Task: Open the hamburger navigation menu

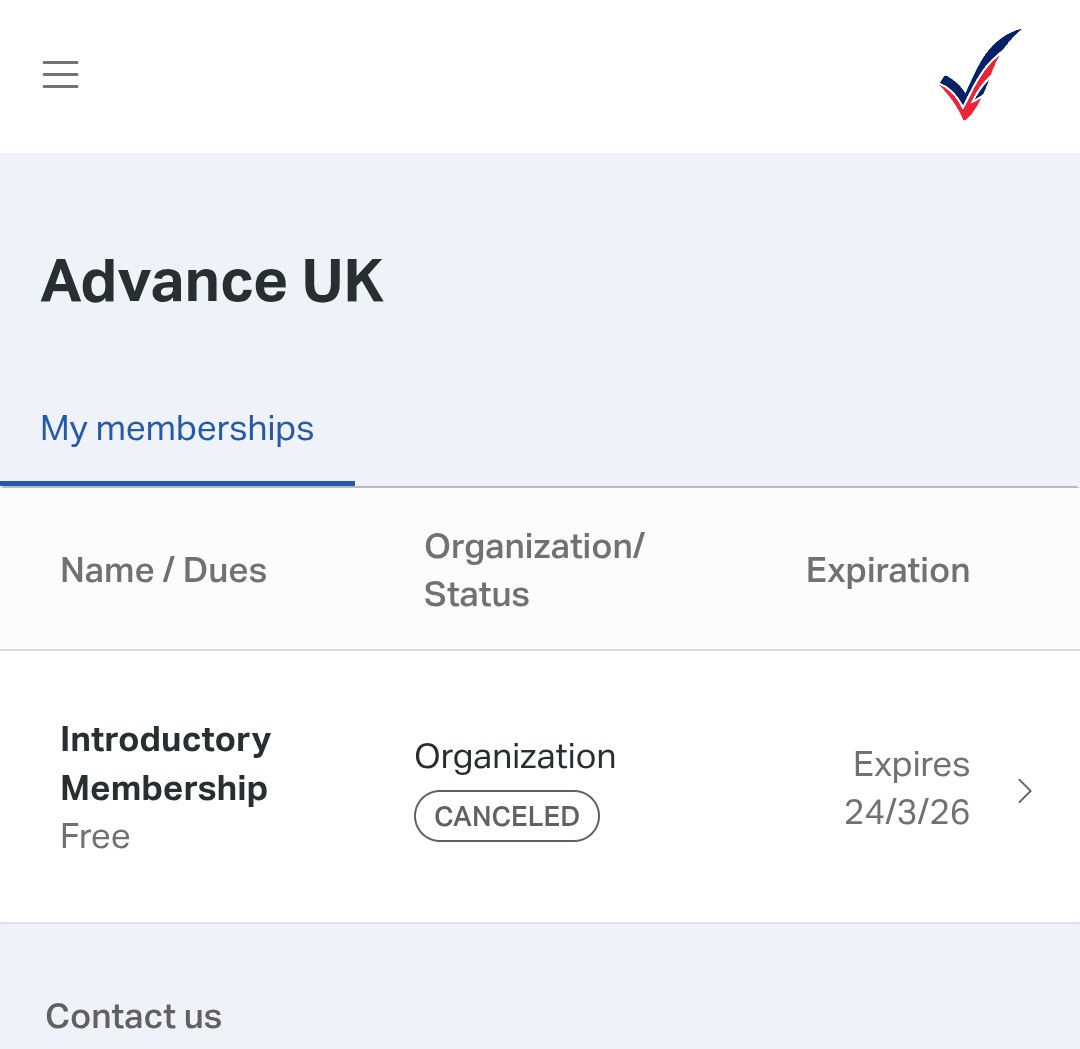Action: point(60,75)
